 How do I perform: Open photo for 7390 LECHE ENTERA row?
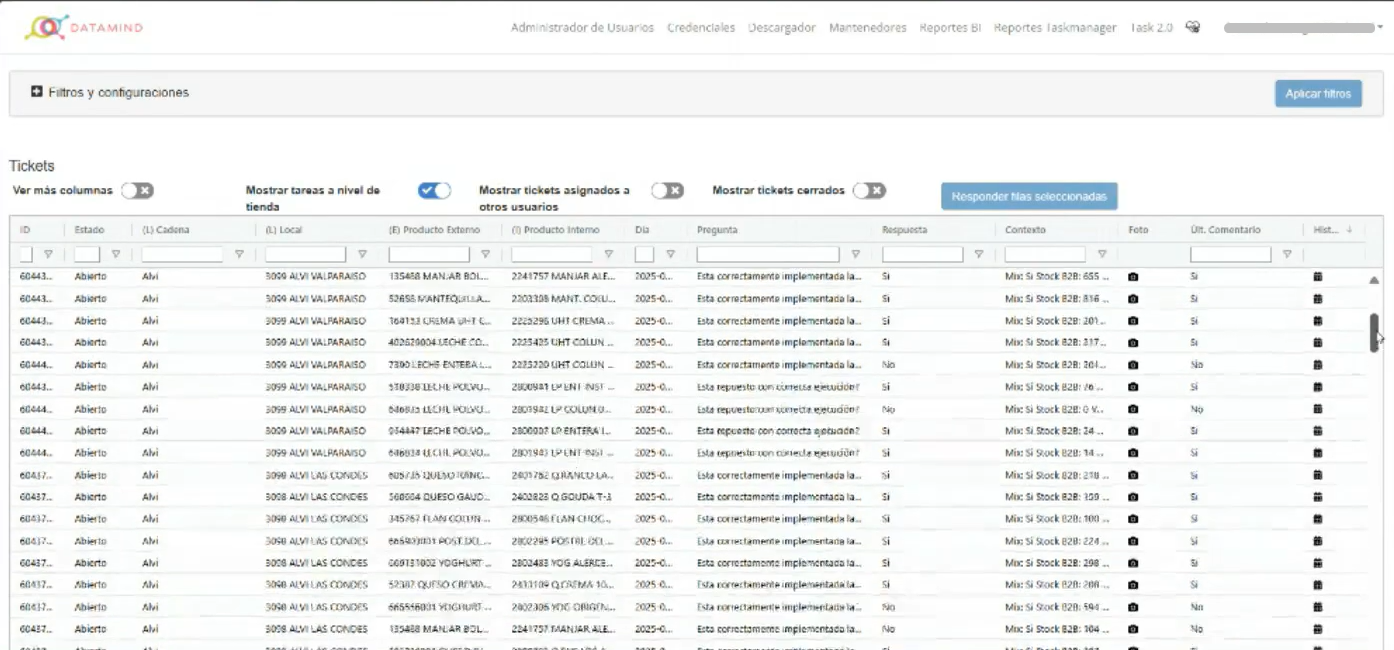1133,364
